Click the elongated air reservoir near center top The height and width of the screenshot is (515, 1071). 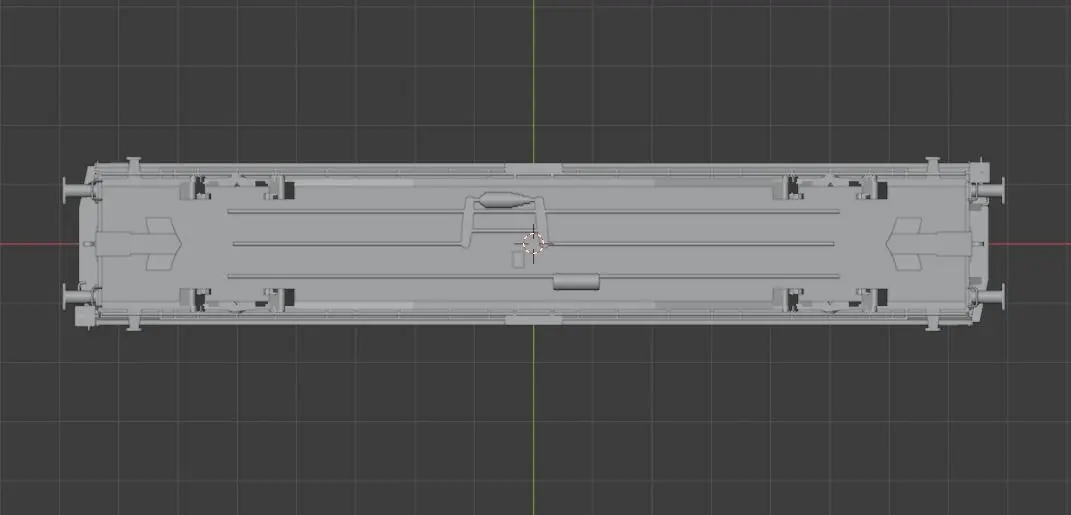(x=506, y=200)
